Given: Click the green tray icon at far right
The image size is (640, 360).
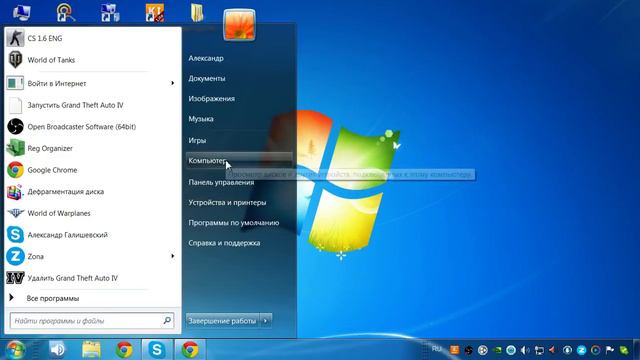Looking at the screenshot, I should (x=624, y=350).
